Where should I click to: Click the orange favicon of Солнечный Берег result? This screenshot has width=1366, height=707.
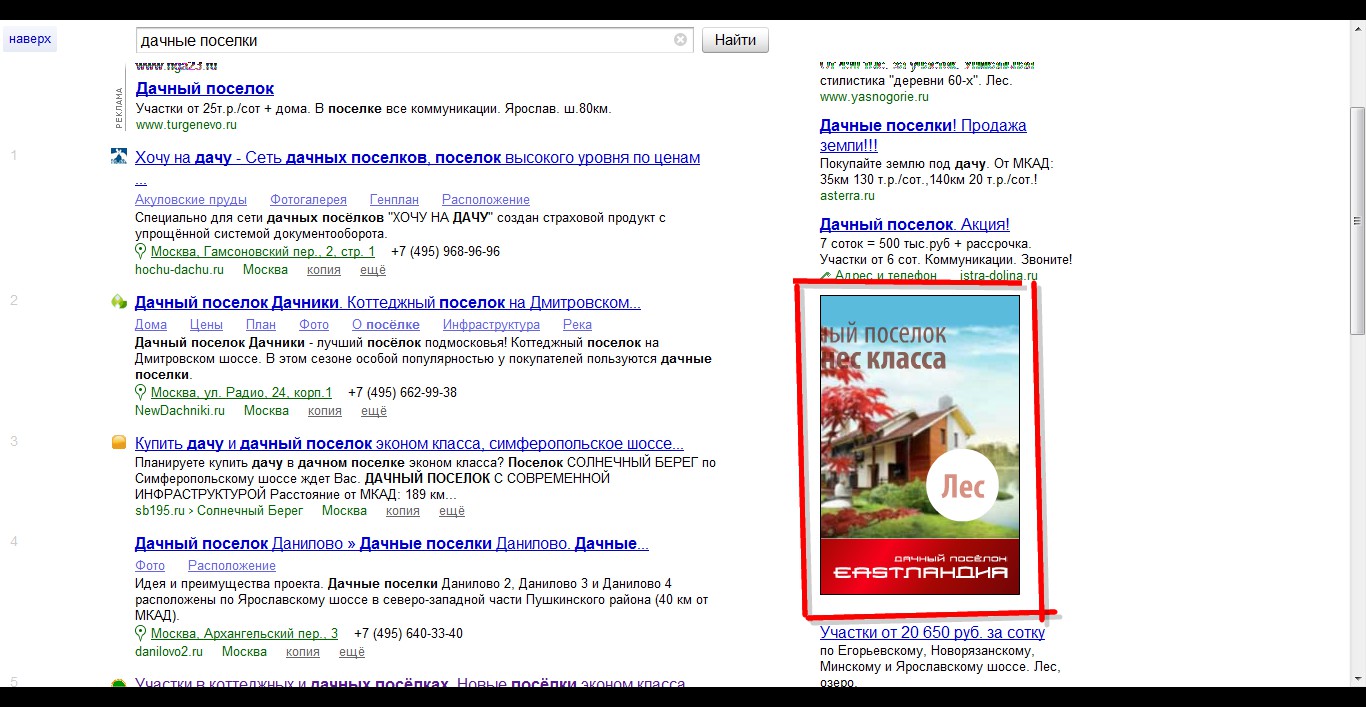119,442
